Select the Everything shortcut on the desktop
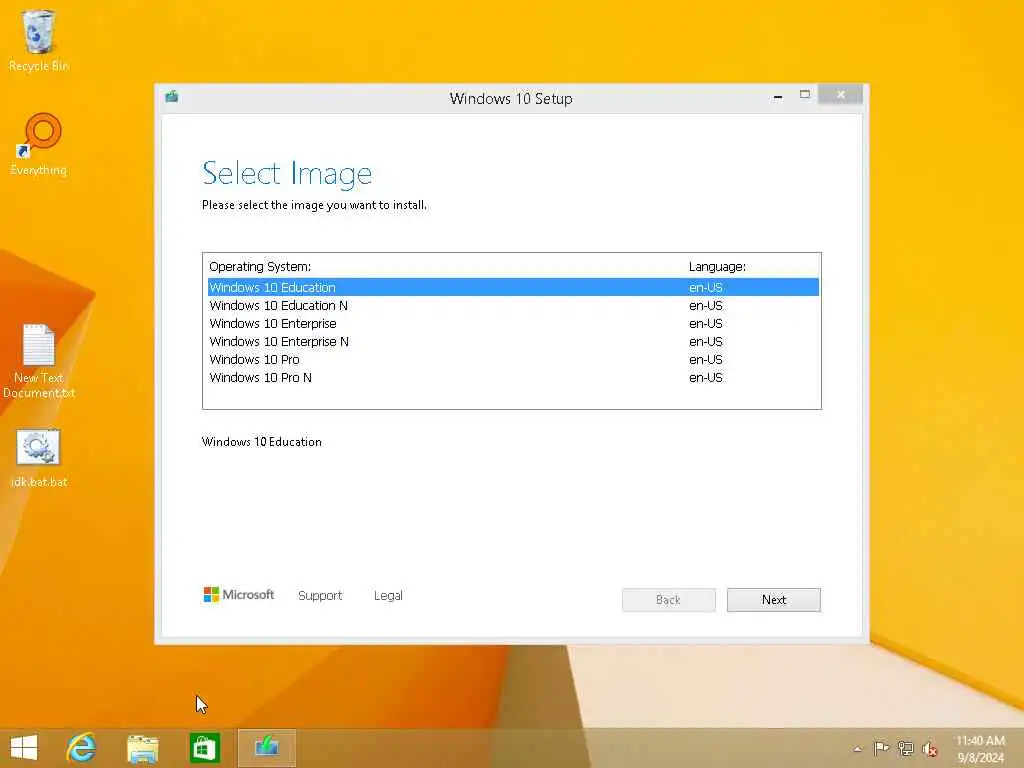Image resolution: width=1024 pixels, height=768 pixels. click(39, 144)
